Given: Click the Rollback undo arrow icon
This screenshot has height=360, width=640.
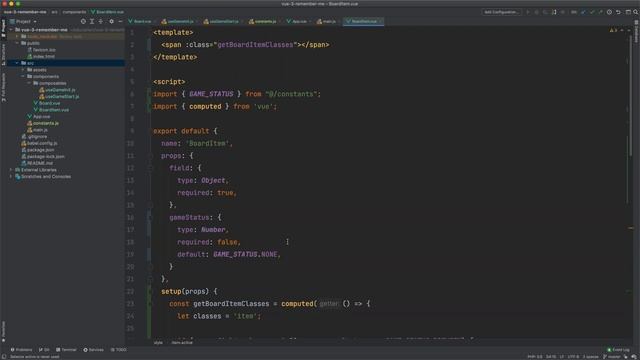Looking at the screenshot, I should coord(618,12).
